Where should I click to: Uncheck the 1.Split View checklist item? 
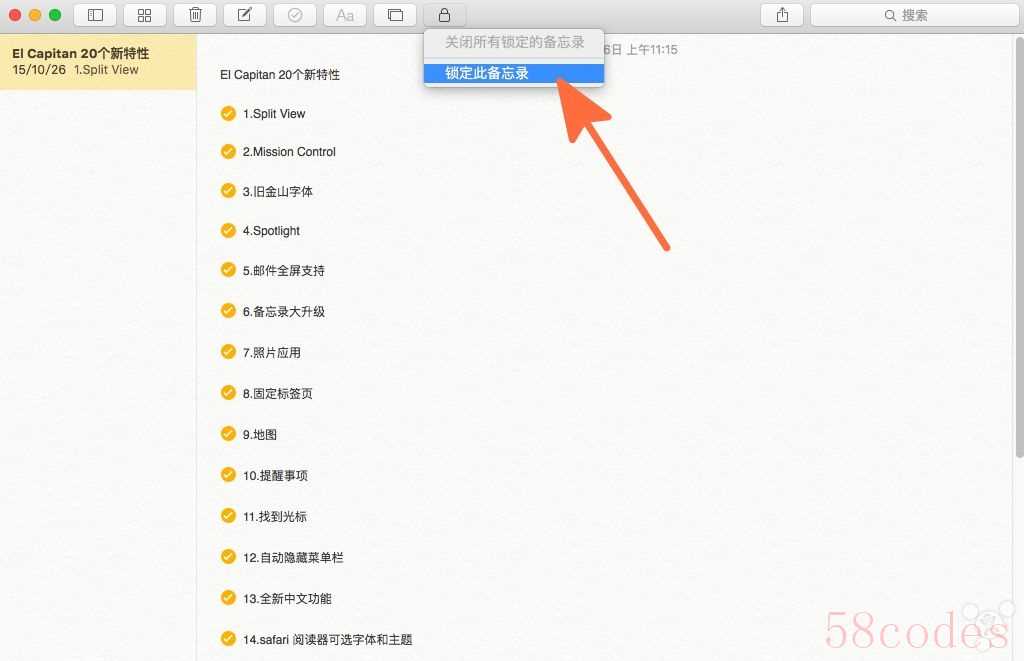228,113
